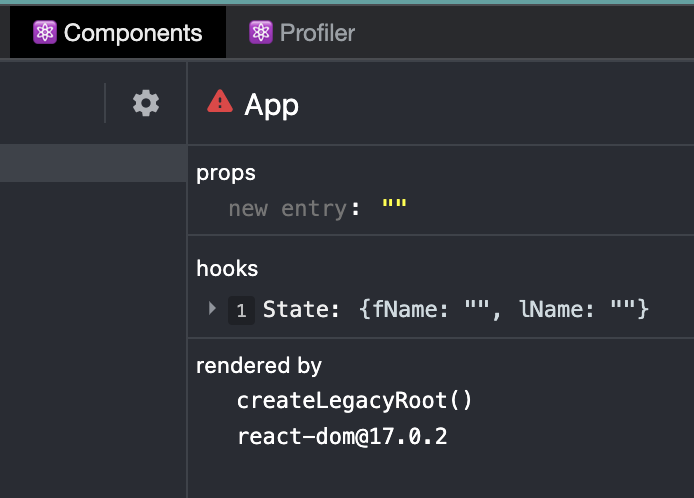Click hook index badge 1
694x498 pixels.
241,310
